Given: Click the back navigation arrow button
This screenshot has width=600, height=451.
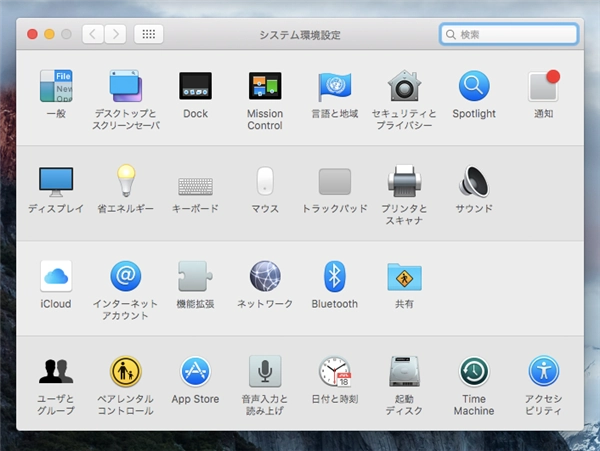Looking at the screenshot, I should coord(93,34).
